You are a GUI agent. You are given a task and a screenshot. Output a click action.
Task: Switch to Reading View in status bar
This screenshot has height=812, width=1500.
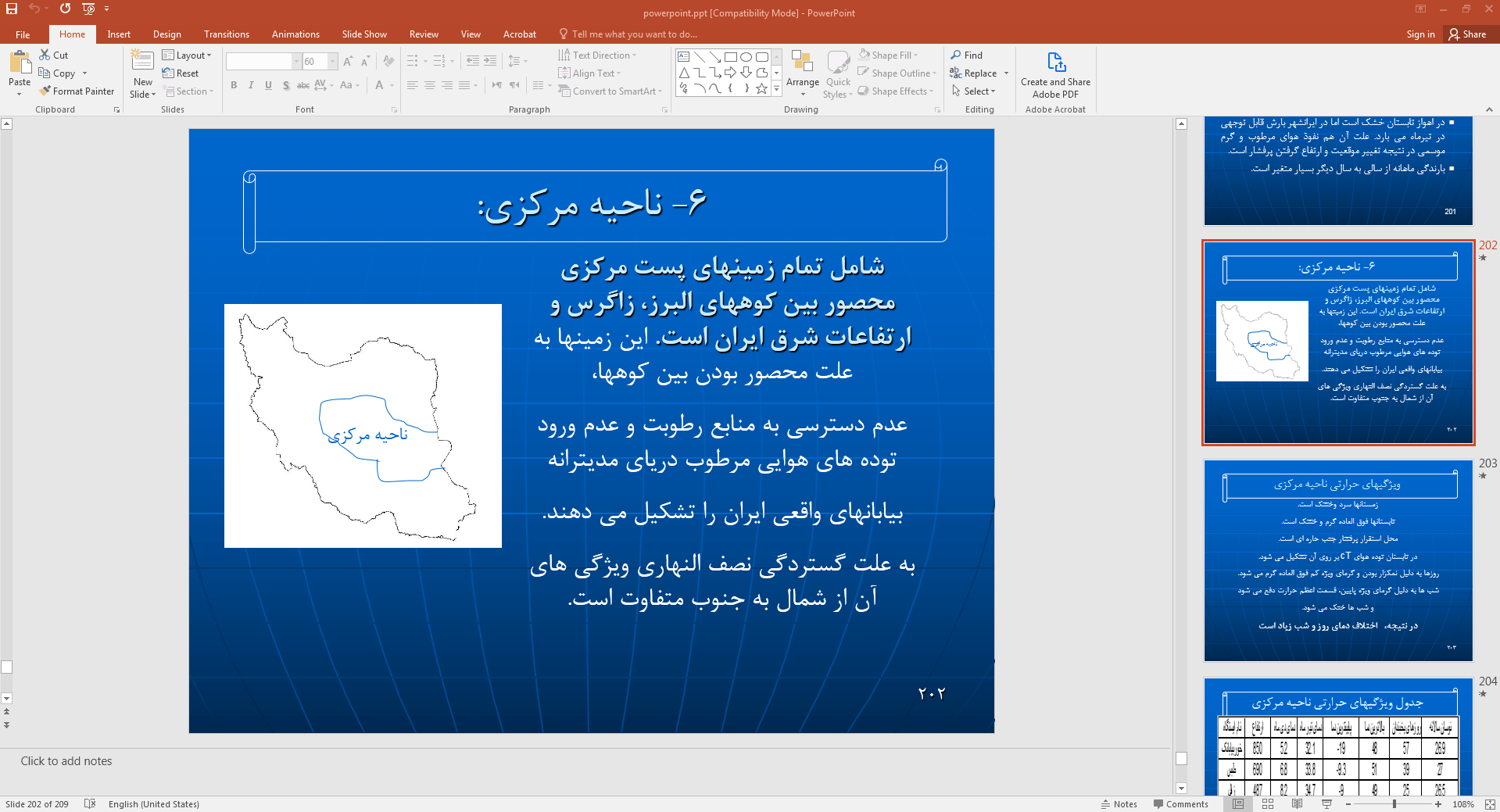coord(1297,803)
